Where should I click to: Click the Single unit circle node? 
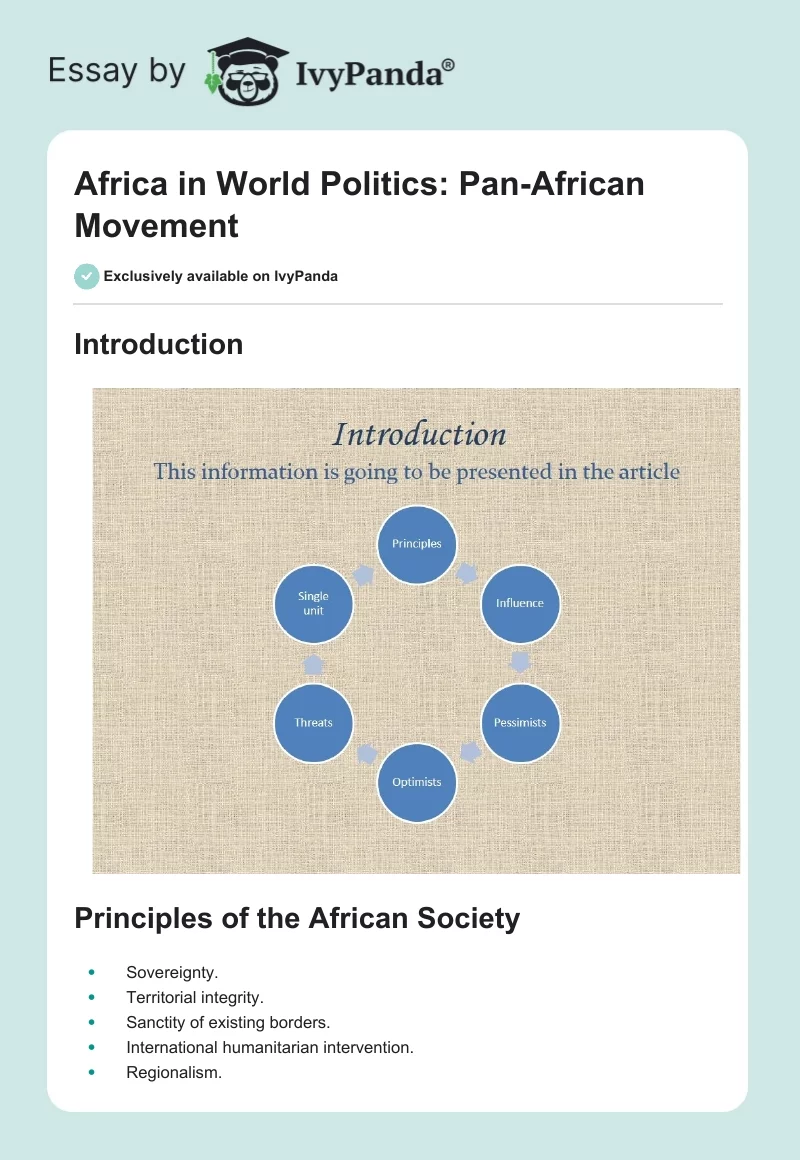click(313, 603)
